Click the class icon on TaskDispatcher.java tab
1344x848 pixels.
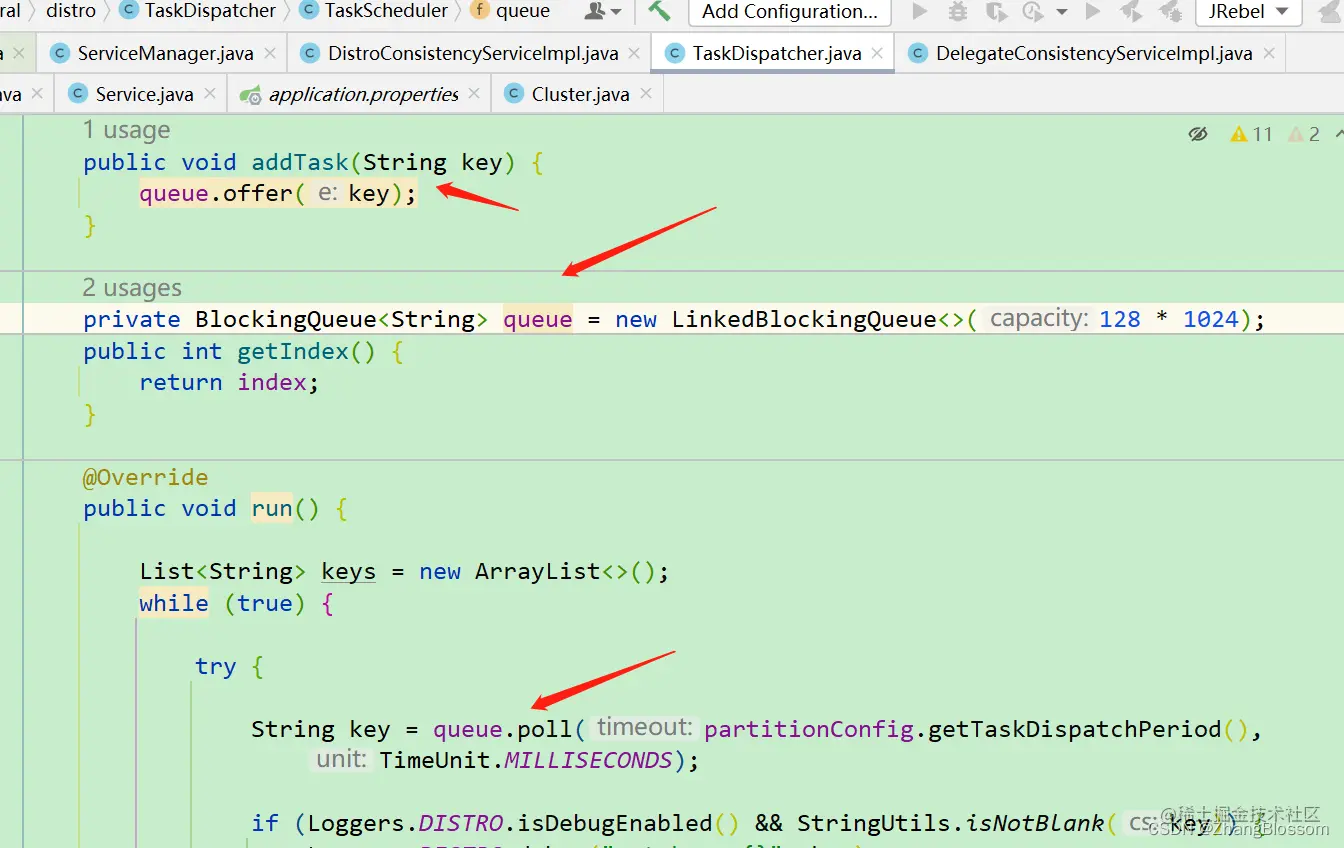coord(675,53)
